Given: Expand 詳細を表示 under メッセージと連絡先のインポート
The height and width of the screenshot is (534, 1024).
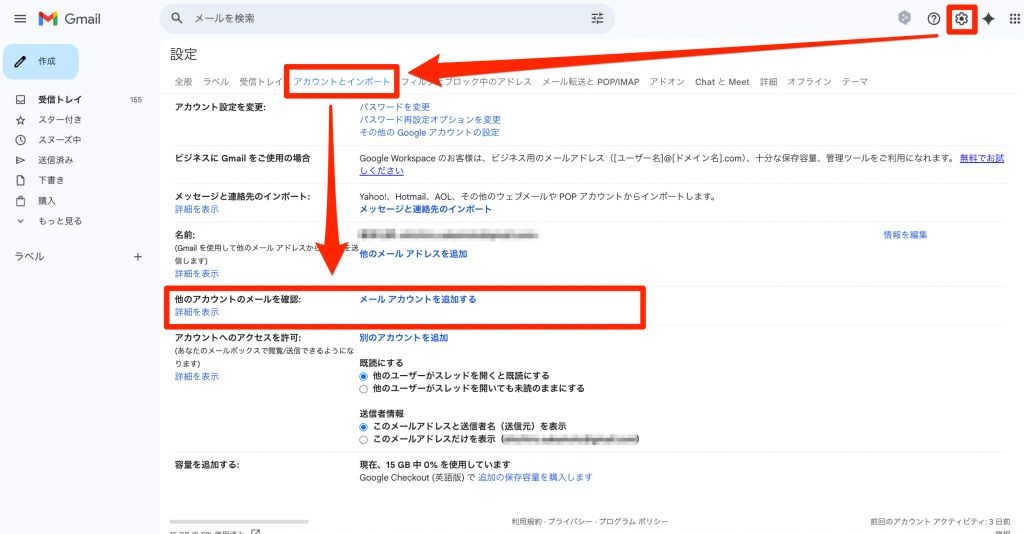Looking at the screenshot, I should (x=196, y=210).
